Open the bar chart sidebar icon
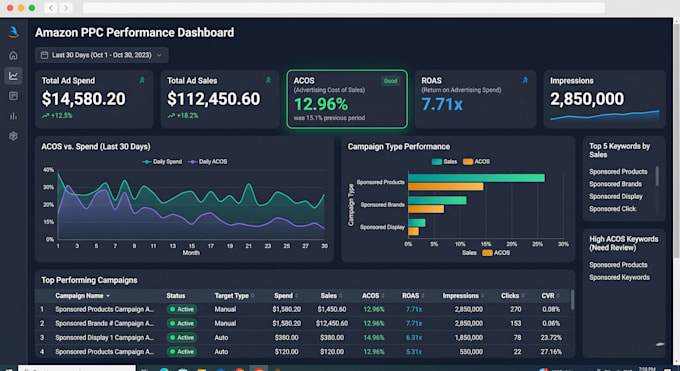680x371 pixels. (x=13, y=116)
